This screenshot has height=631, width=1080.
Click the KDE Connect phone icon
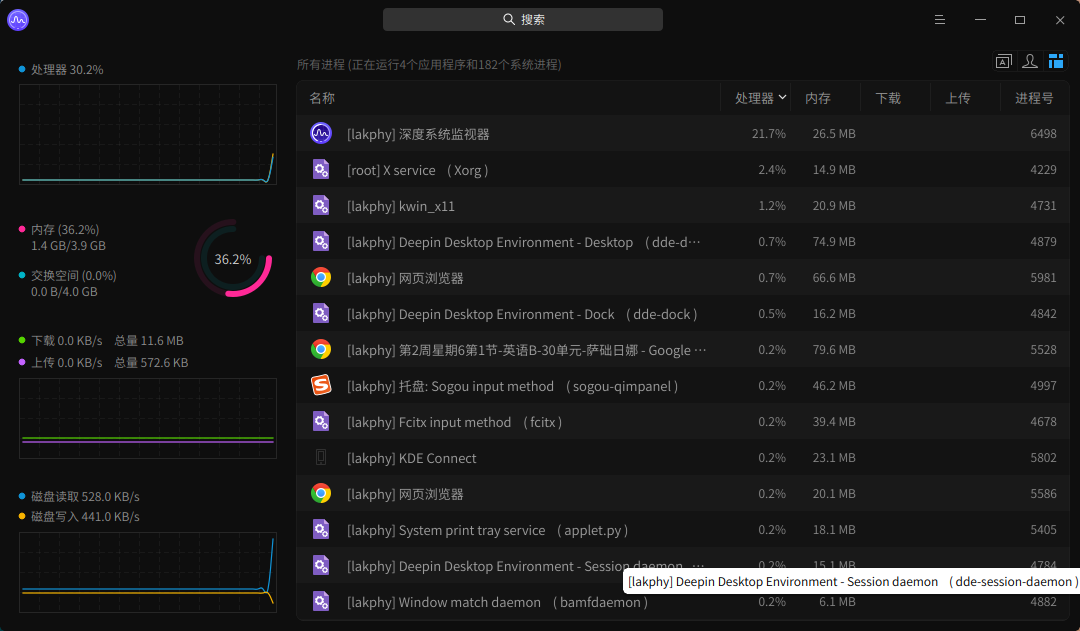point(321,458)
